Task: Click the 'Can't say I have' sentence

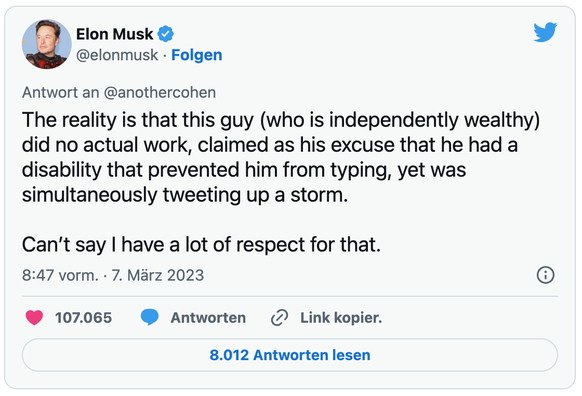Action: [202, 245]
